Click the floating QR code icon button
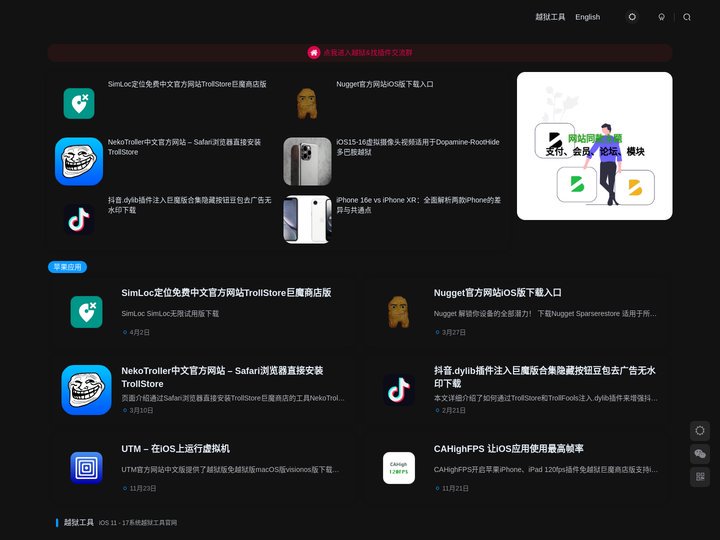This screenshot has width=720, height=540. point(700,477)
